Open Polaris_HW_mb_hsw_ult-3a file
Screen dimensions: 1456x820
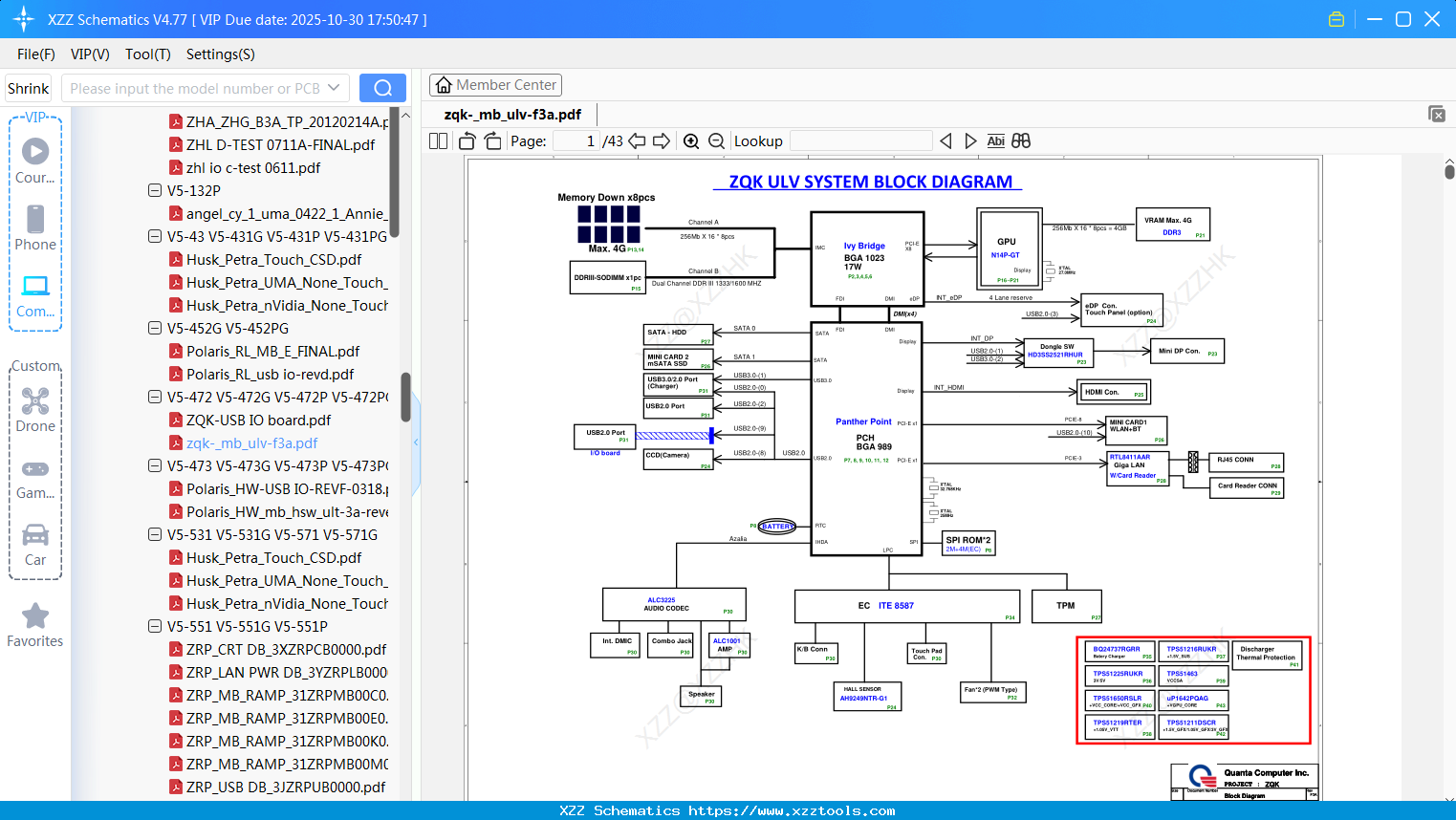[x=287, y=511]
